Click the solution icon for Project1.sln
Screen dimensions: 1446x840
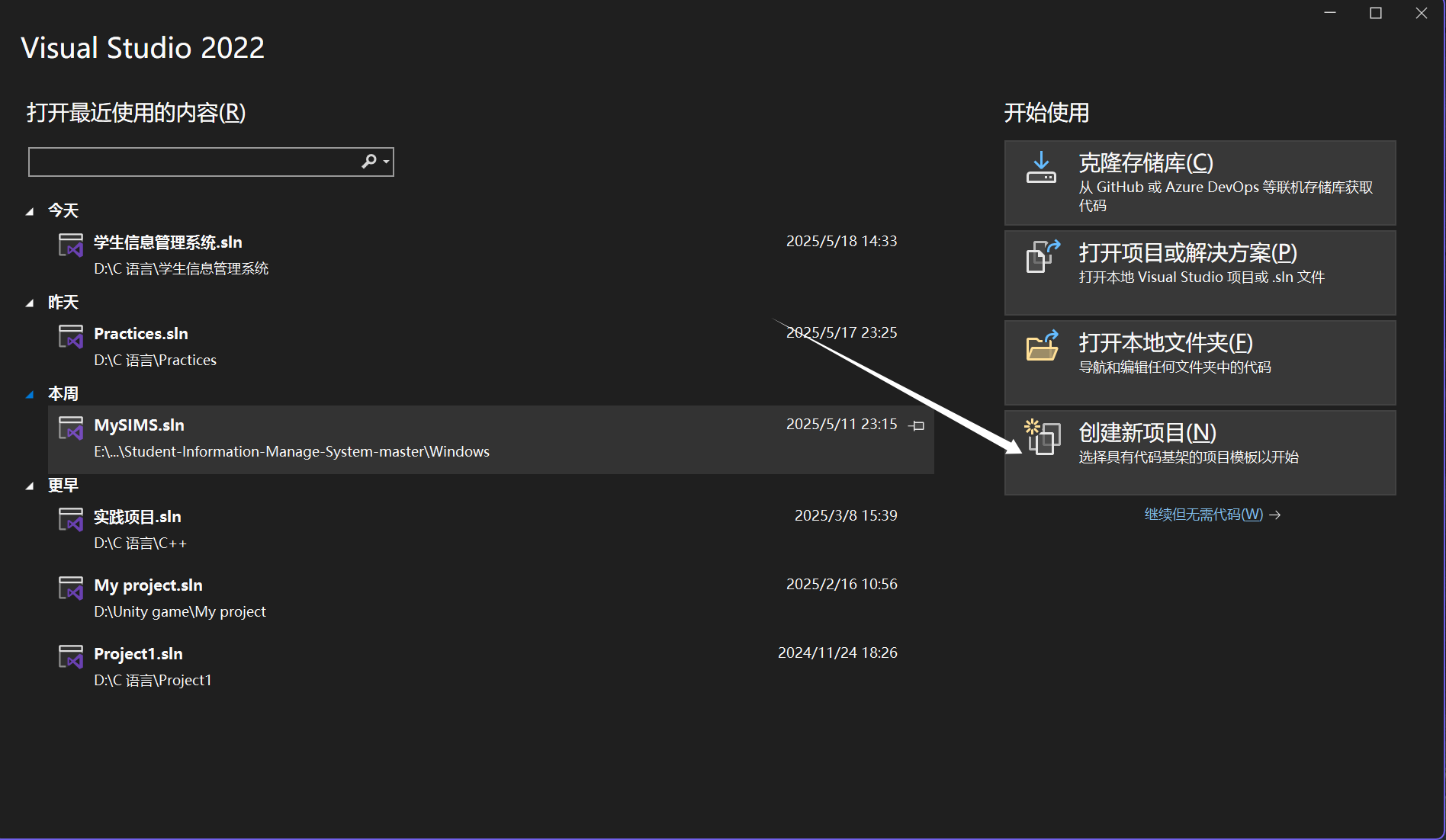coord(71,656)
